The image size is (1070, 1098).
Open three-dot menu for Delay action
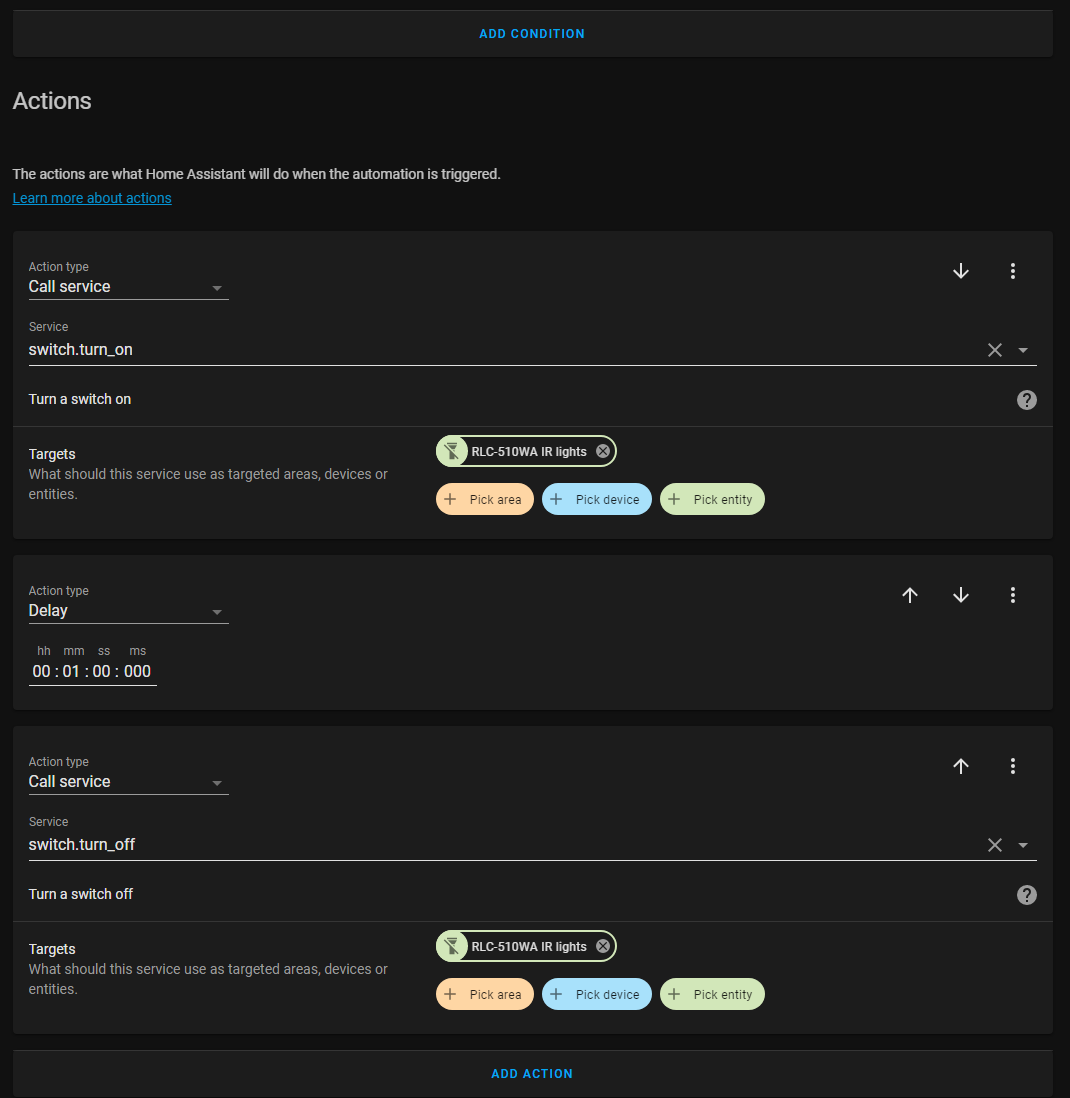pyautogui.click(x=1012, y=595)
